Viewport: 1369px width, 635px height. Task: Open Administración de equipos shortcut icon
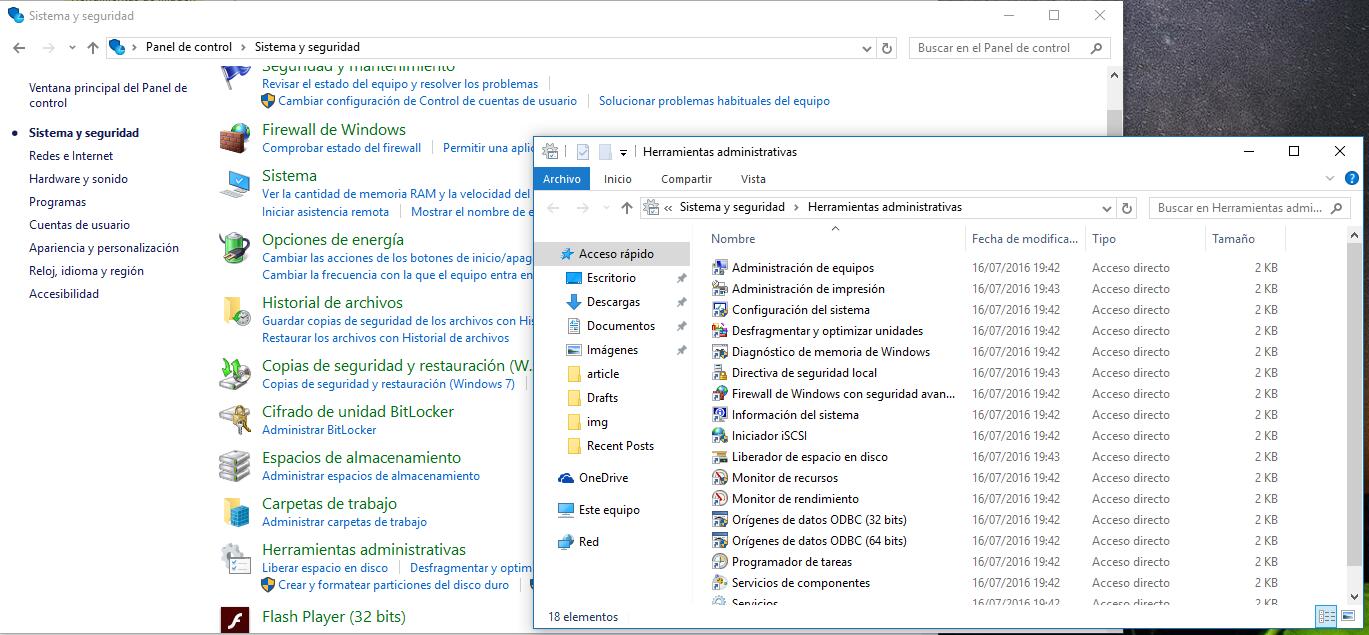click(x=719, y=267)
